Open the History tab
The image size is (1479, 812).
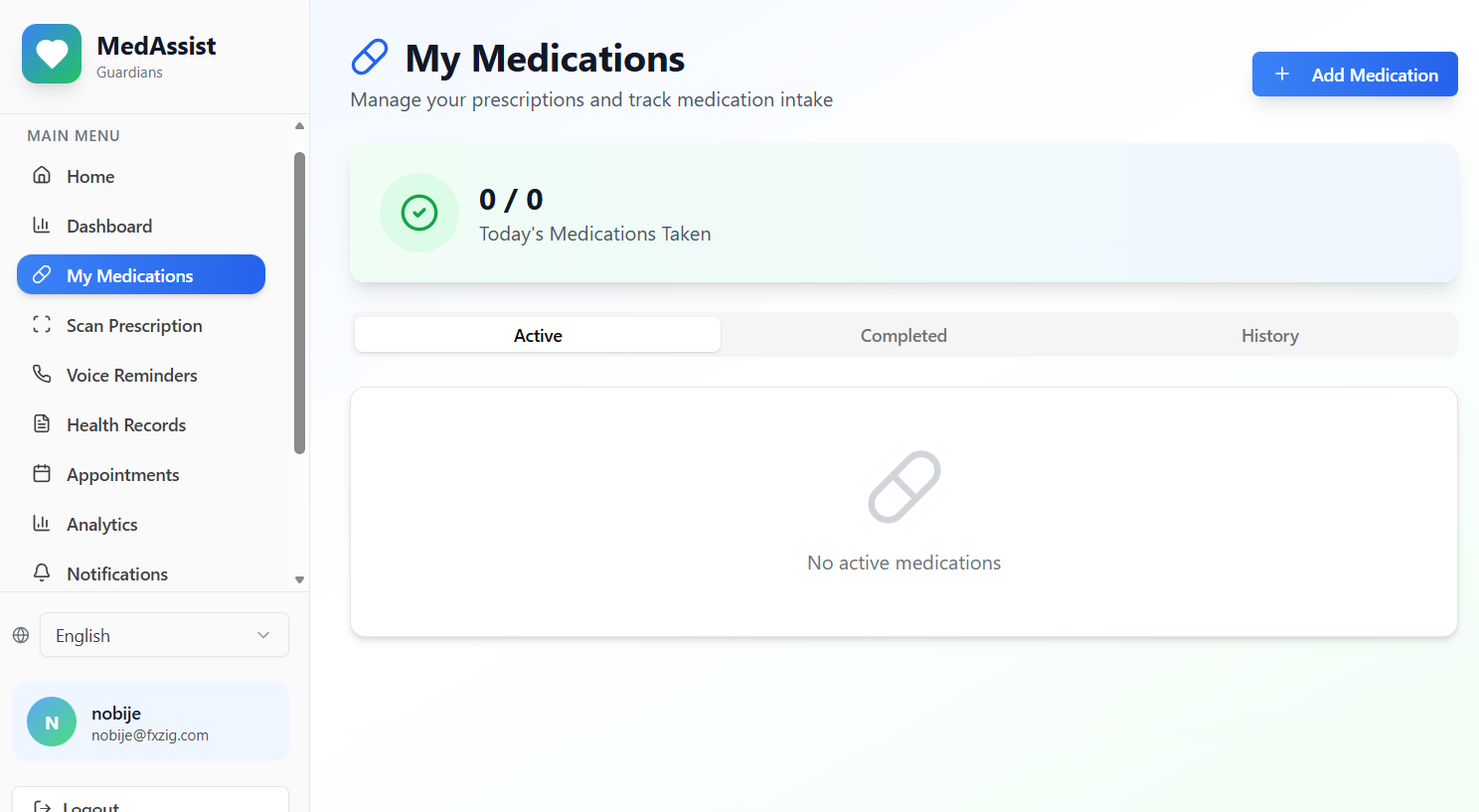click(1269, 335)
